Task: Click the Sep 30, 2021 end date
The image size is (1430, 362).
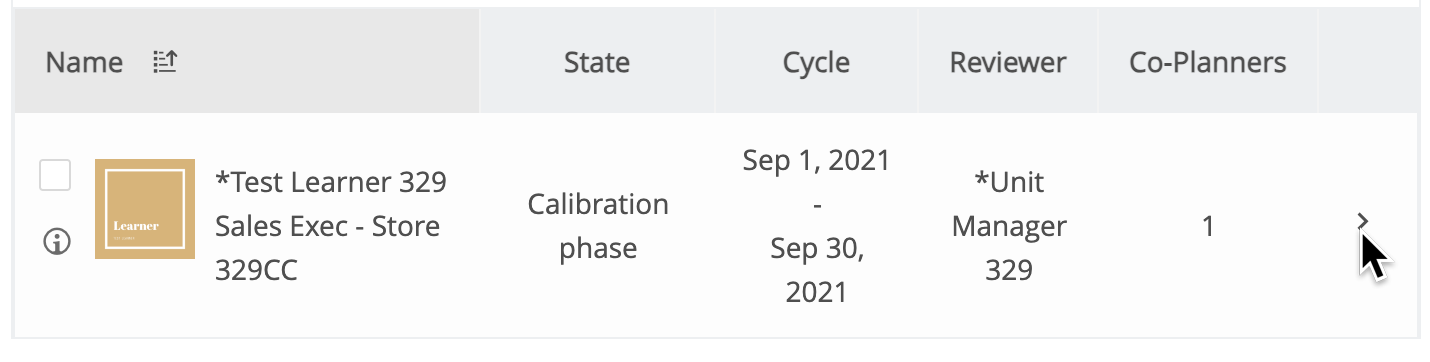Action: click(x=816, y=270)
